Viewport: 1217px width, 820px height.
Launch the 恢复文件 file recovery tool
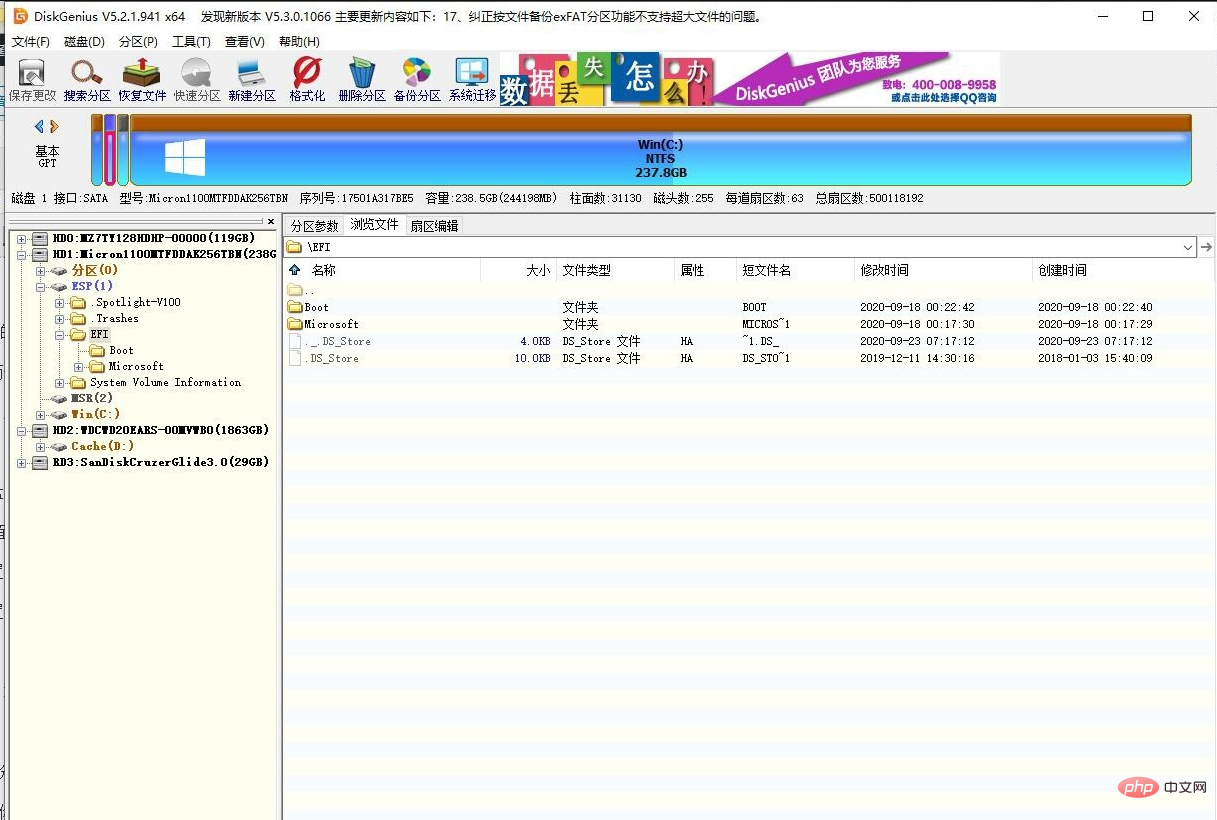coord(142,80)
